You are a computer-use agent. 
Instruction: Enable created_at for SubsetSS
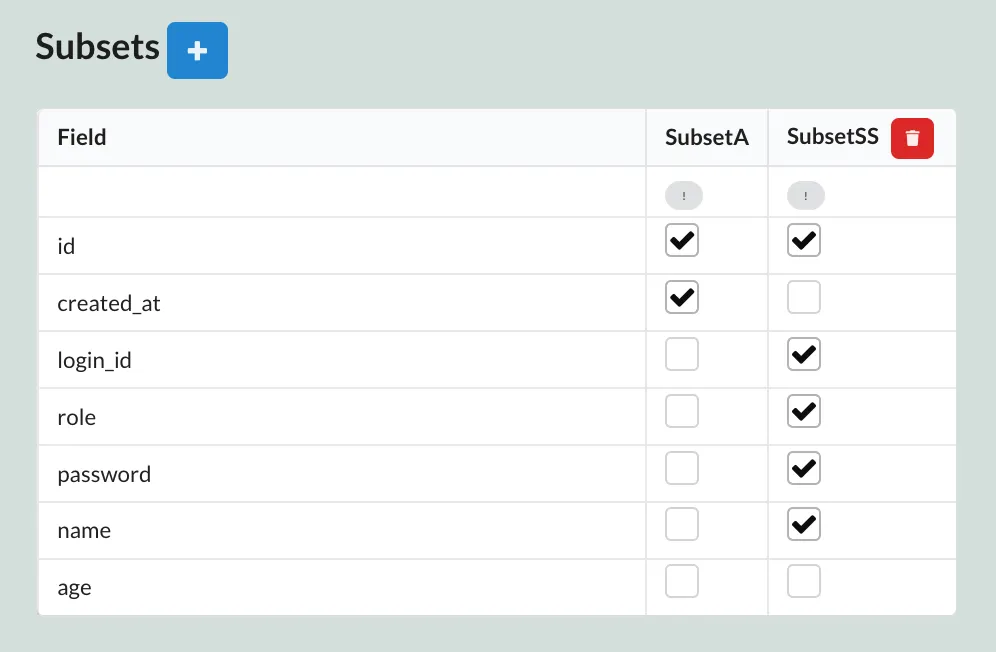[x=804, y=298]
